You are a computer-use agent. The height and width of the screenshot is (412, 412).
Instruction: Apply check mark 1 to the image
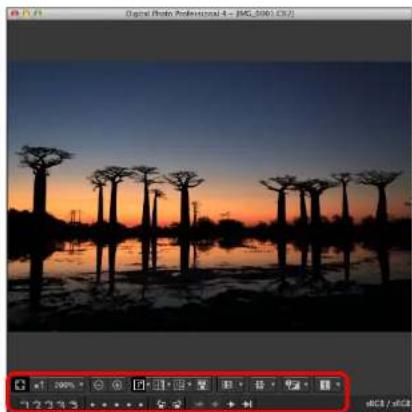25,405
